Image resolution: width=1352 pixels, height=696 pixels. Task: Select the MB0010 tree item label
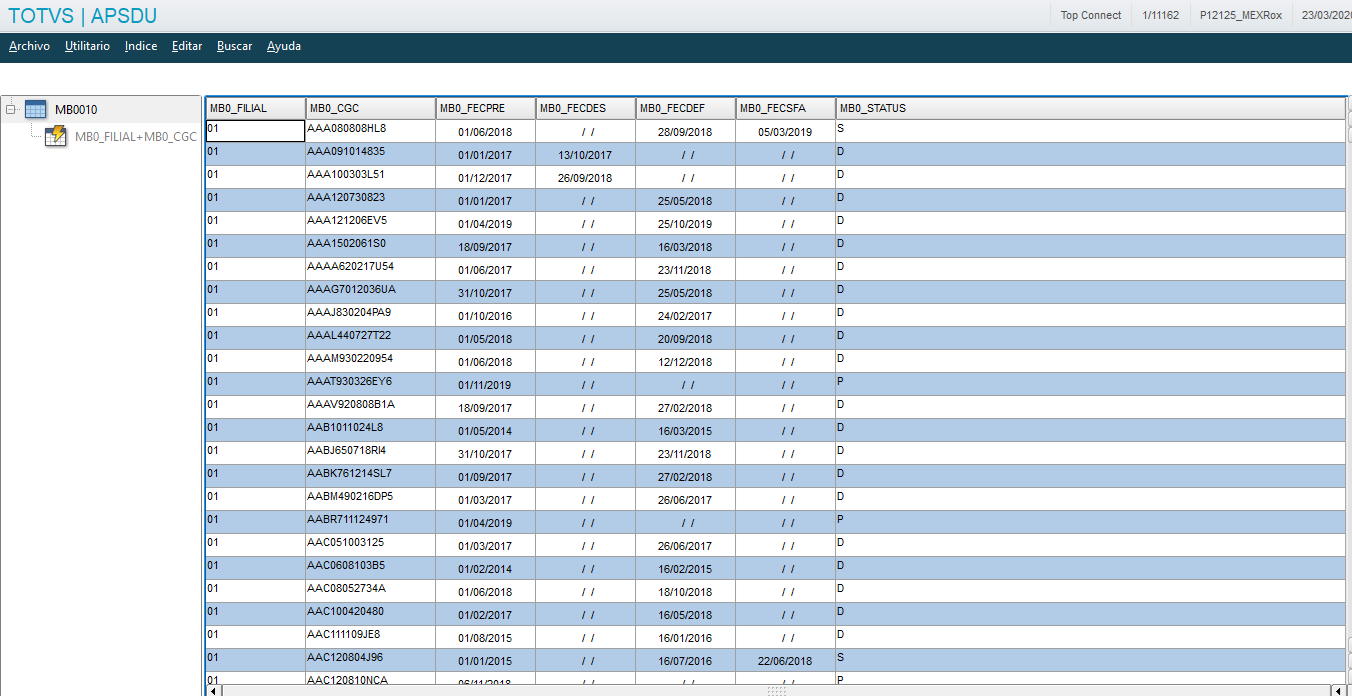(x=76, y=110)
